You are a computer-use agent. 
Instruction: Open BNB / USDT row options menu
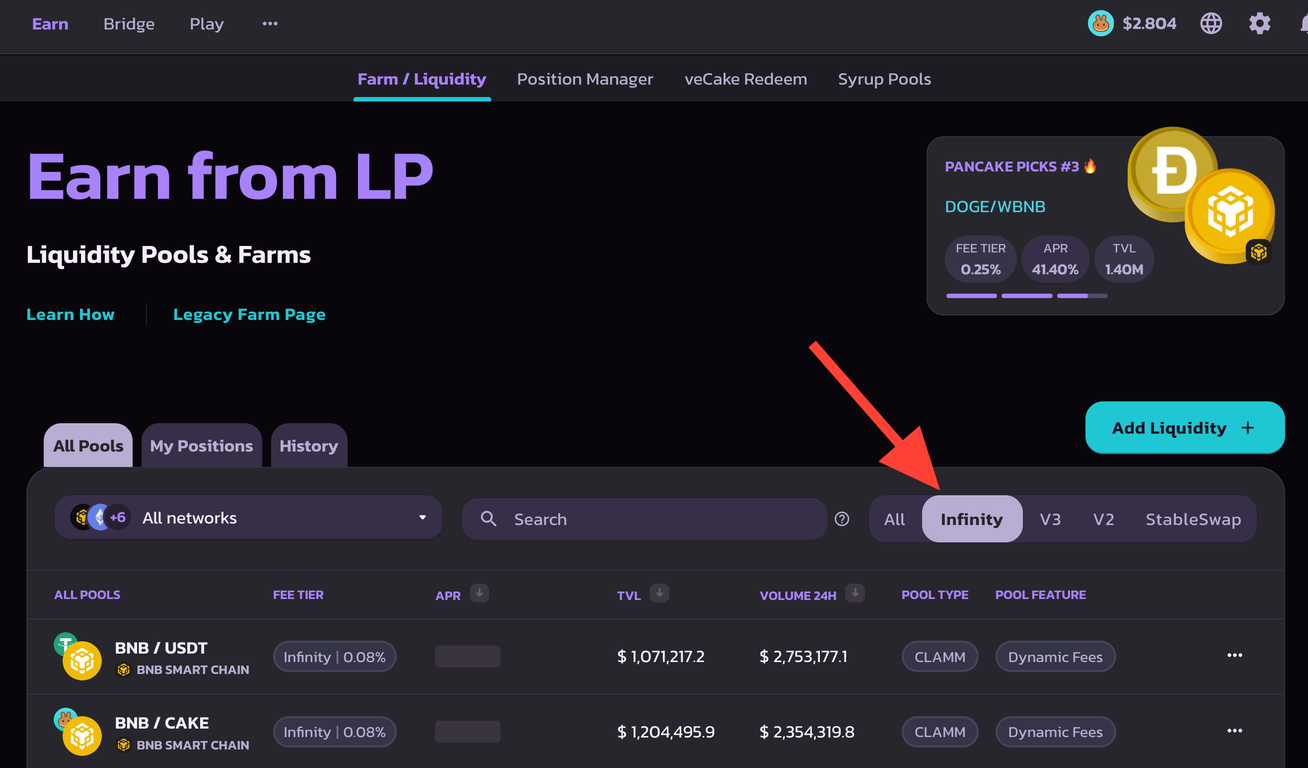1235,656
